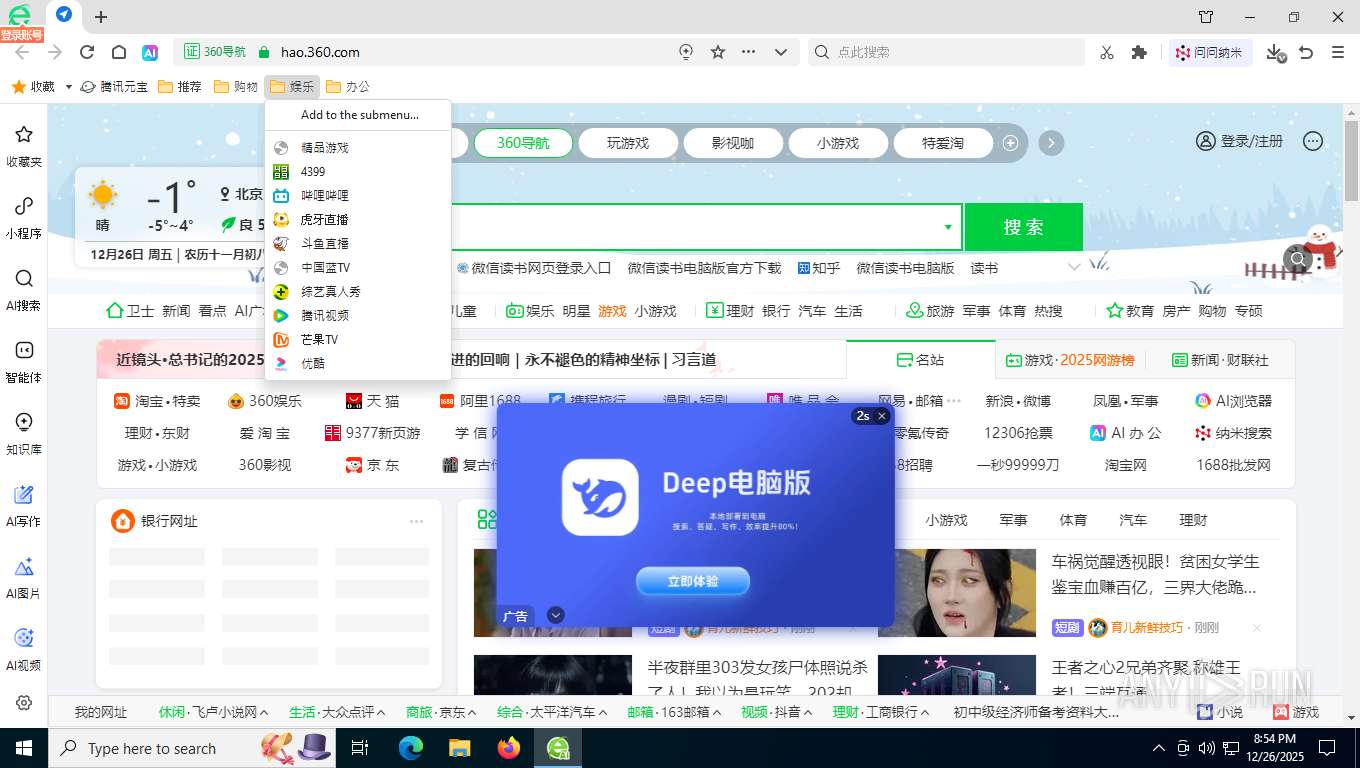
Task: Switch to the 新闻·财联社 tab
Action: tap(1220, 360)
